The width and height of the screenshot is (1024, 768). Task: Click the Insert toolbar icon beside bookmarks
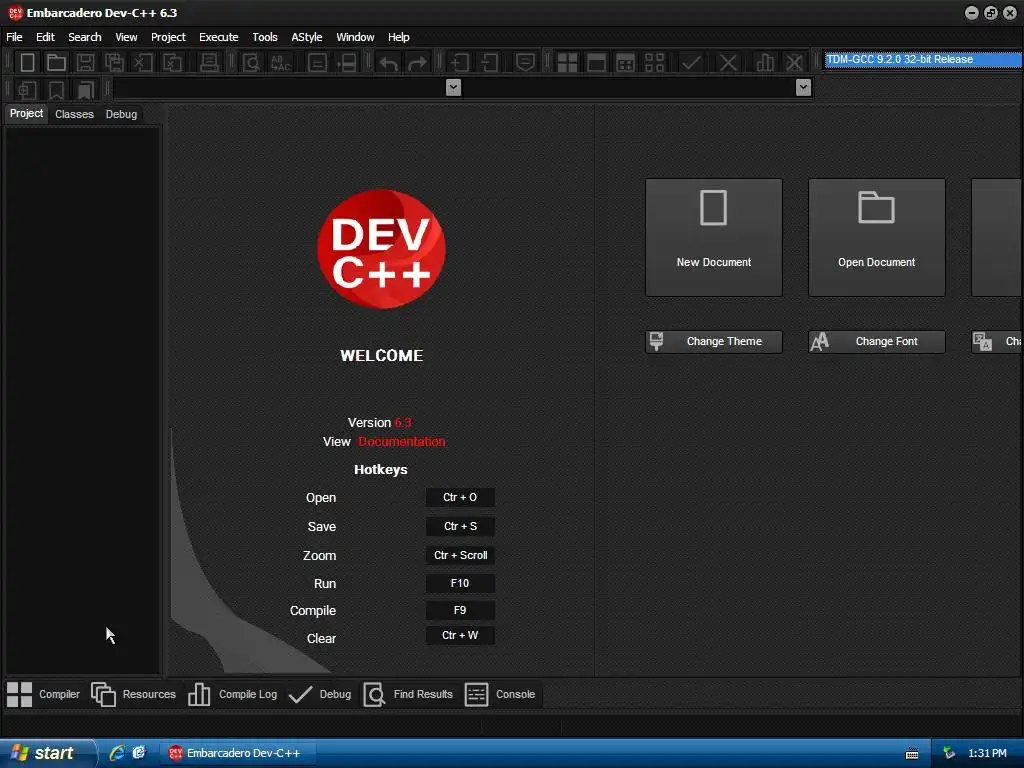[27, 89]
